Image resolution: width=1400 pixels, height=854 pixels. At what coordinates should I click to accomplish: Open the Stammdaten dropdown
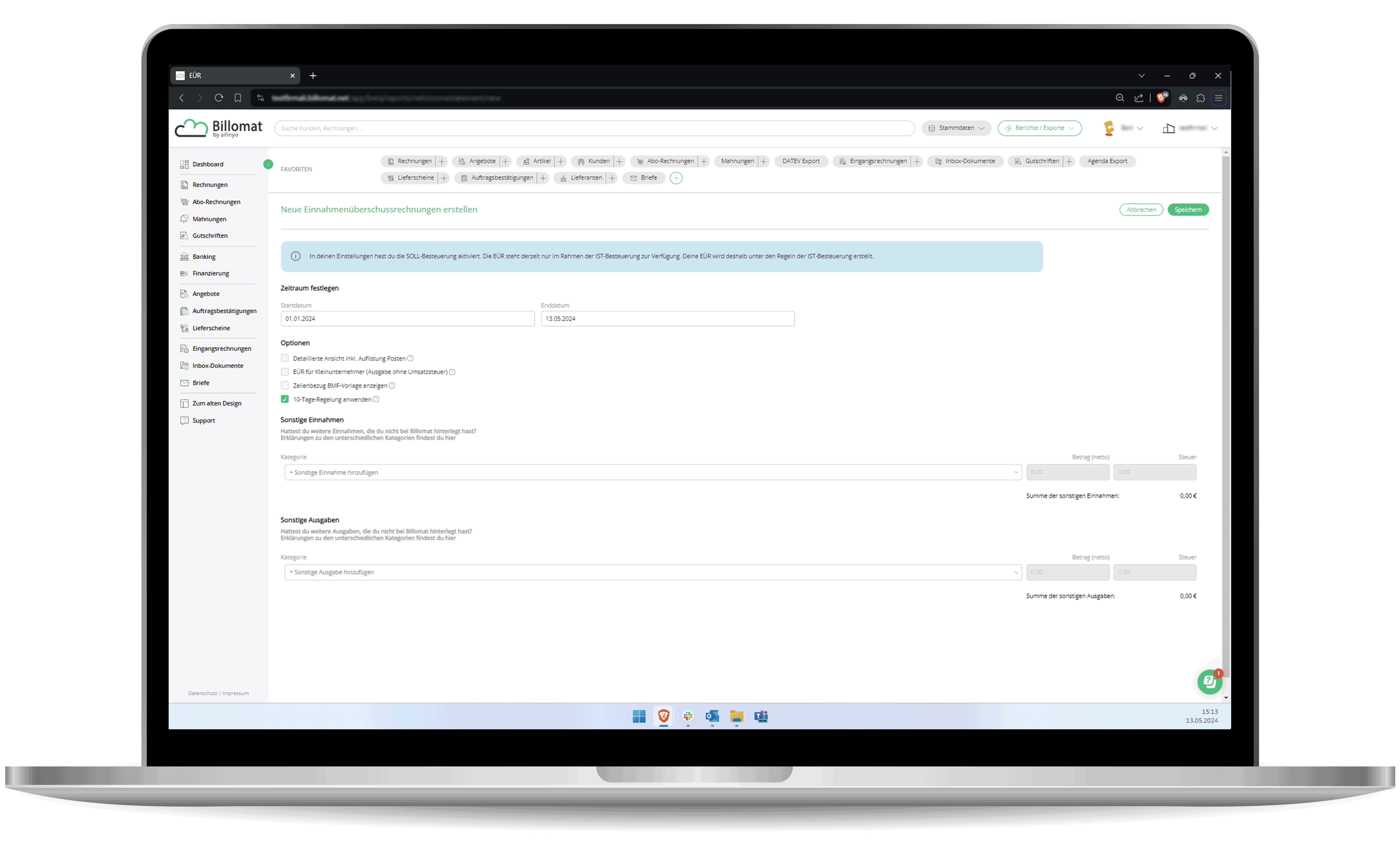click(x=956, y=128)
